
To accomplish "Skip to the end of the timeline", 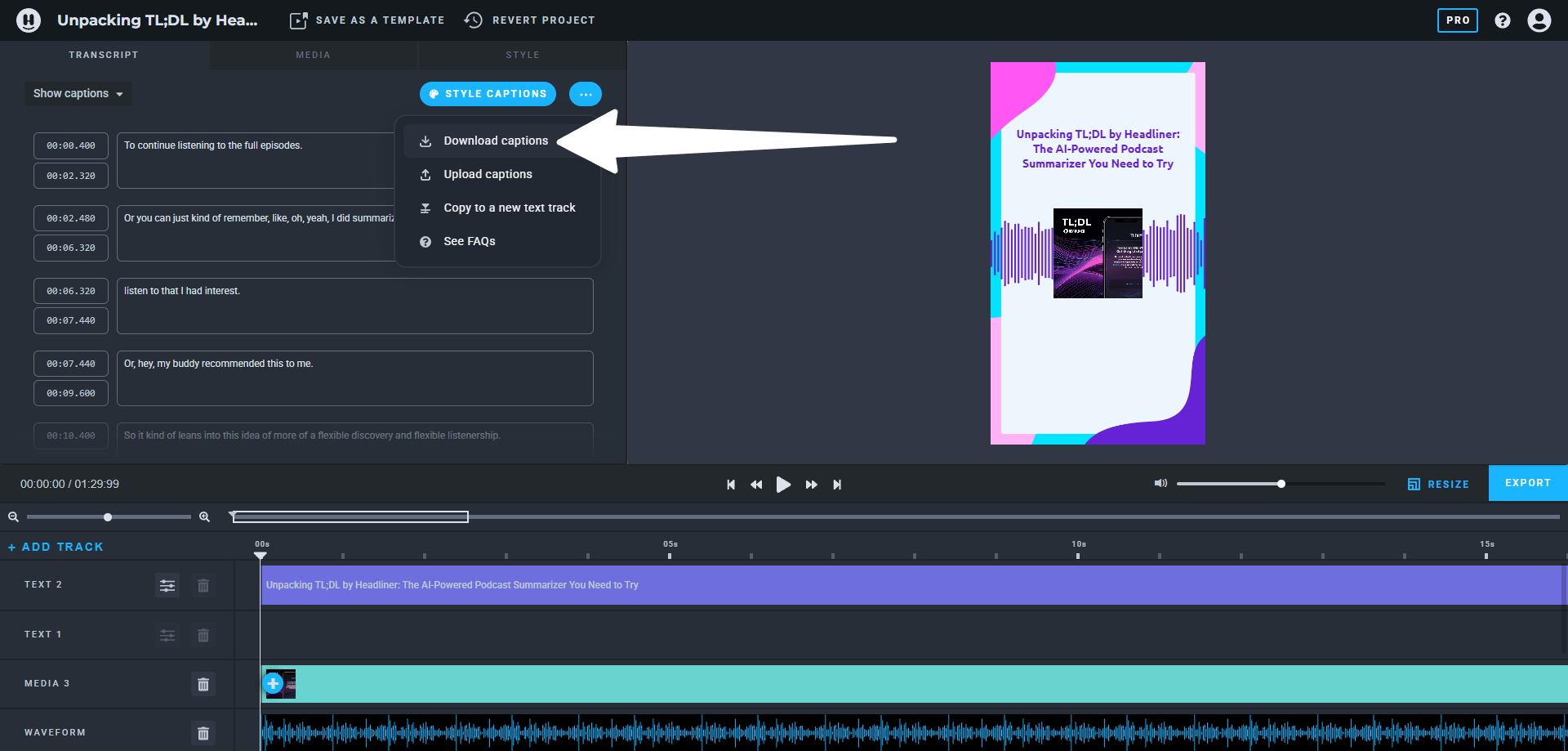I will point(837,485).
